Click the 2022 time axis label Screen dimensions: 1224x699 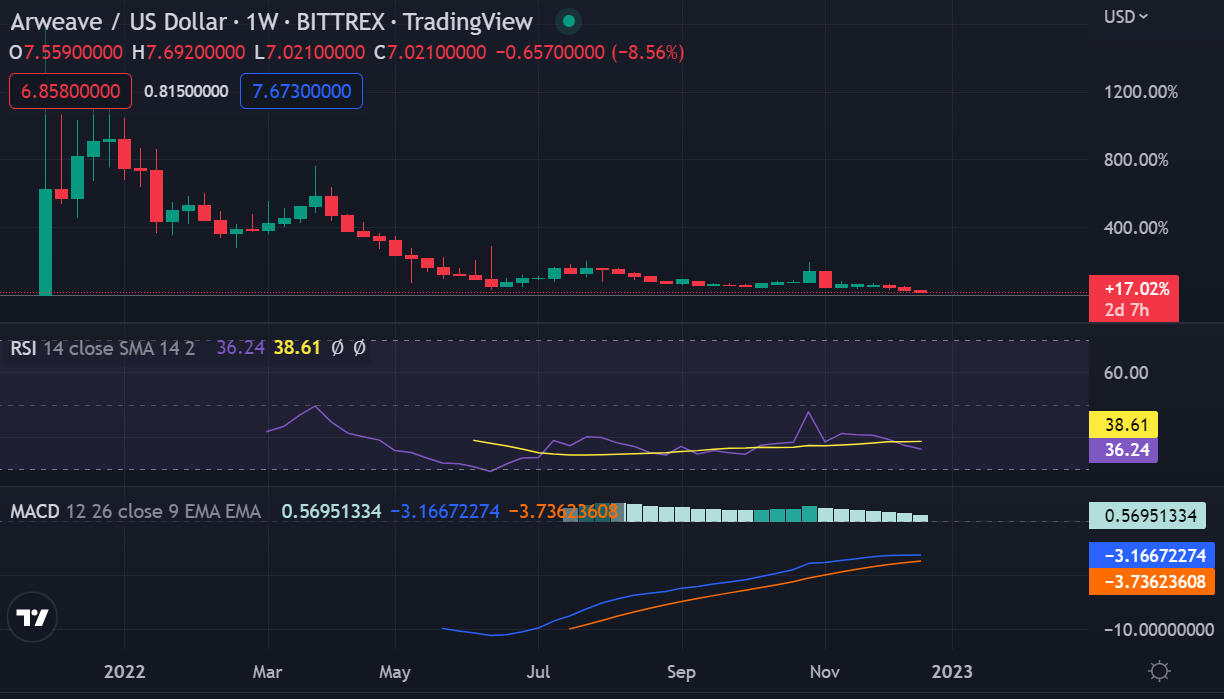pos(126,670)
